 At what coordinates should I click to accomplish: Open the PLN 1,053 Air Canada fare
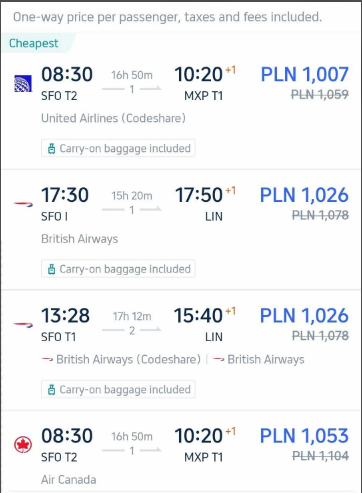(x=304, y=436)
